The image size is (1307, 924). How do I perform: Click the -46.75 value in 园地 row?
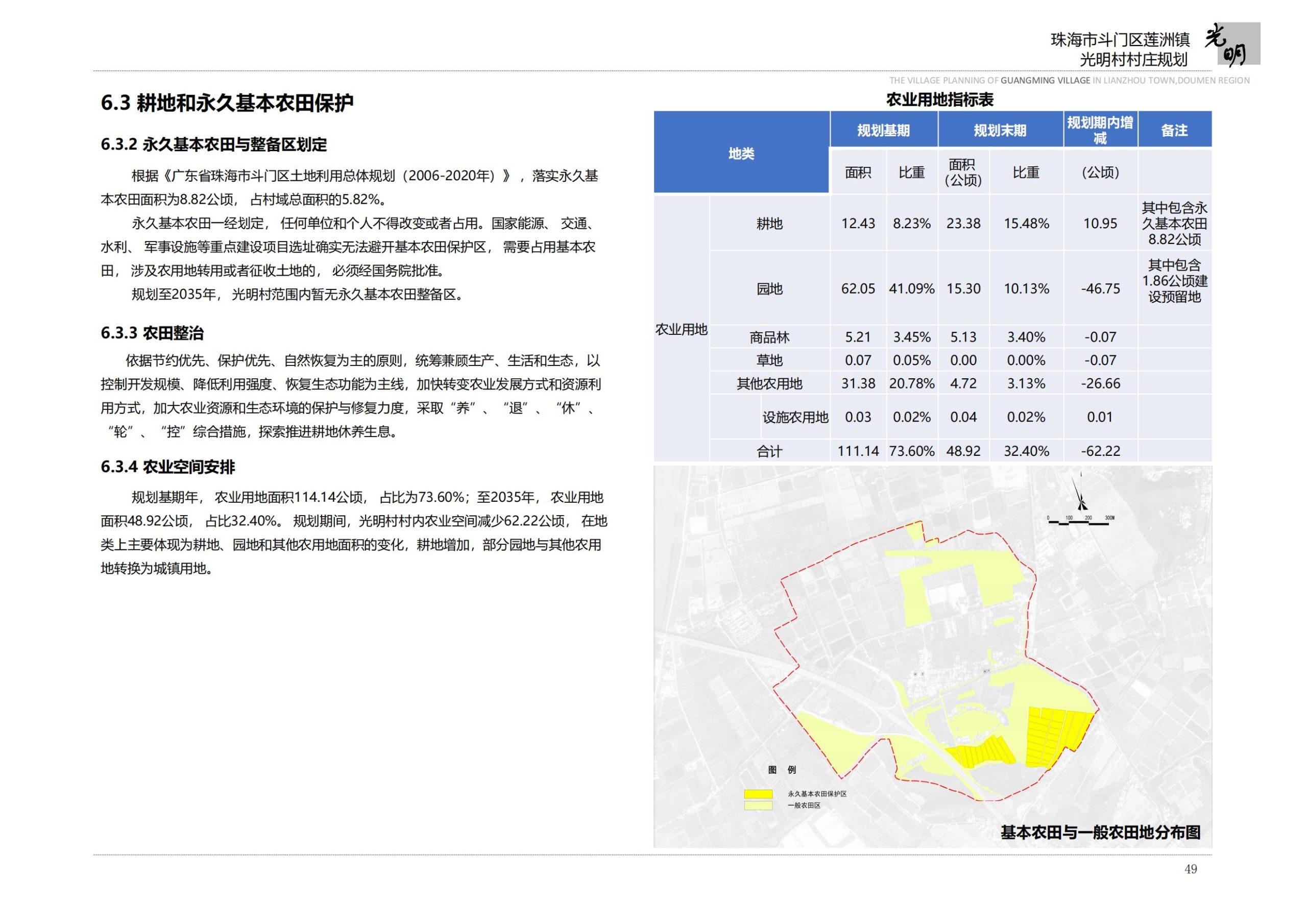[x=1100, y=289]
